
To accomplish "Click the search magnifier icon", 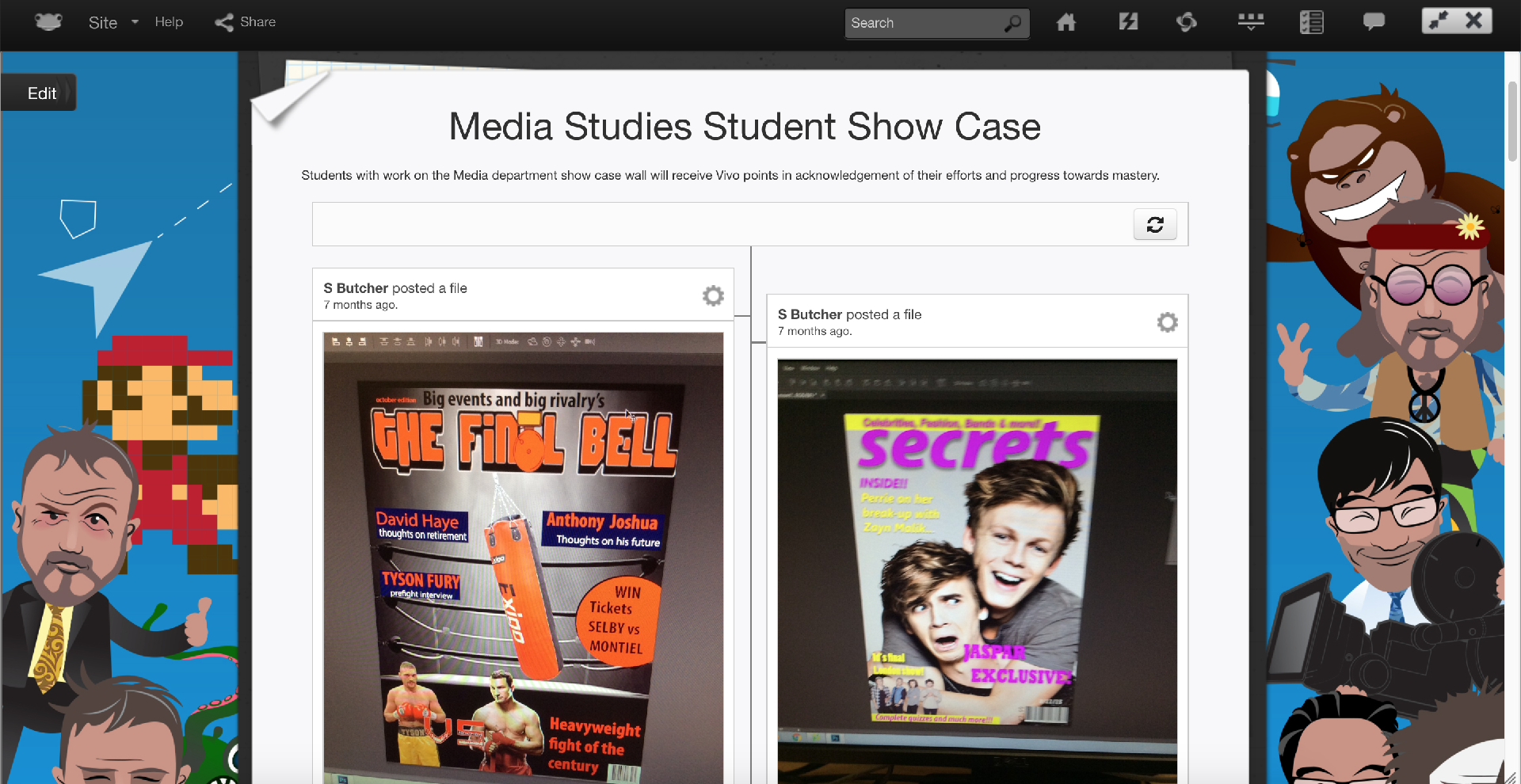I will click(x=1013, y=23).
